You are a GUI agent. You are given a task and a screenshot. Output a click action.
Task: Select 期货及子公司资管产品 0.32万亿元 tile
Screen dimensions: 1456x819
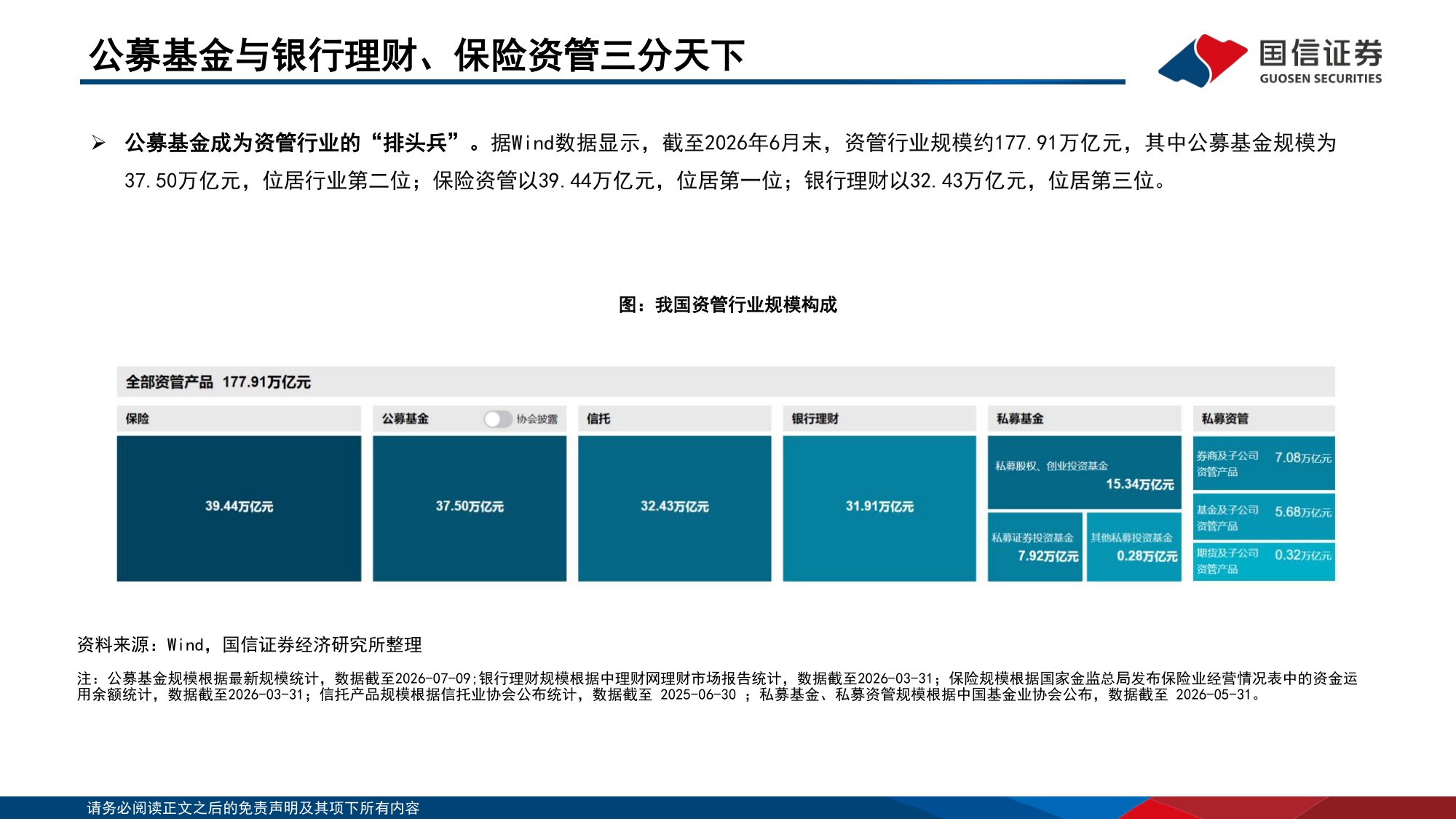pos(1264,561)
